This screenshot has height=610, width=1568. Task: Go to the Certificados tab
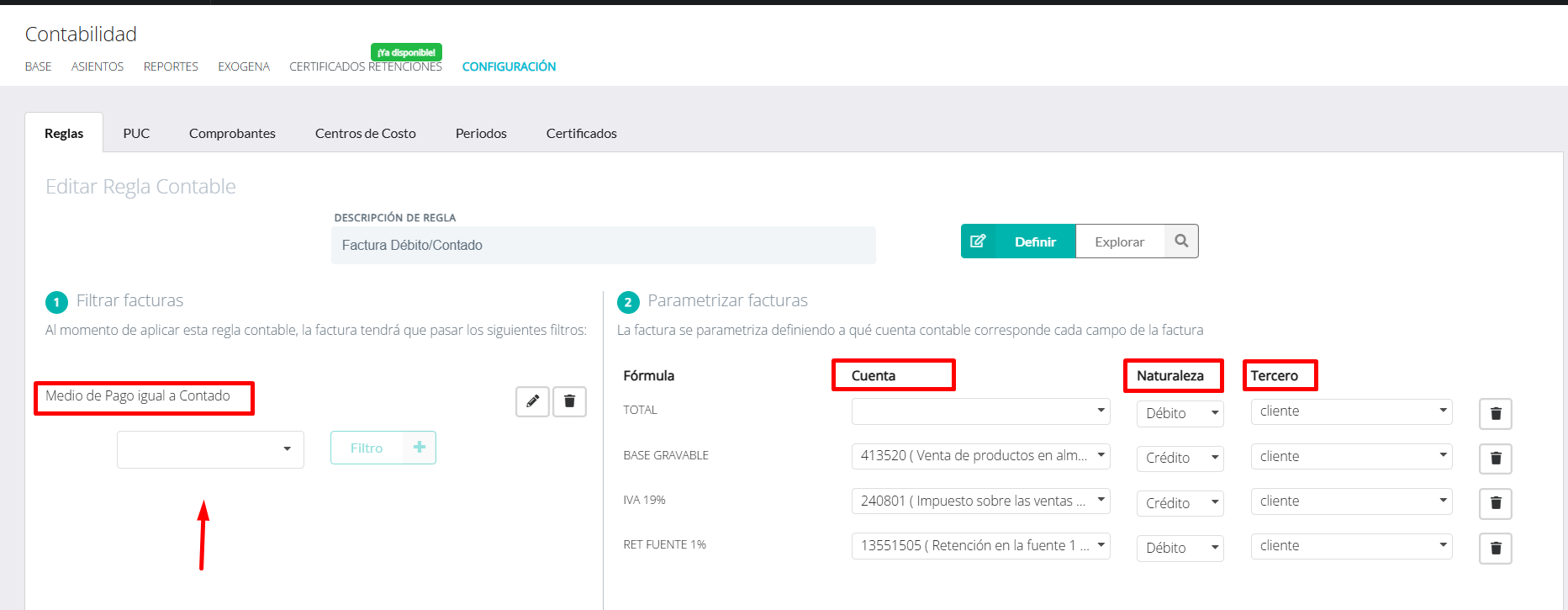(x=582, y=133)
